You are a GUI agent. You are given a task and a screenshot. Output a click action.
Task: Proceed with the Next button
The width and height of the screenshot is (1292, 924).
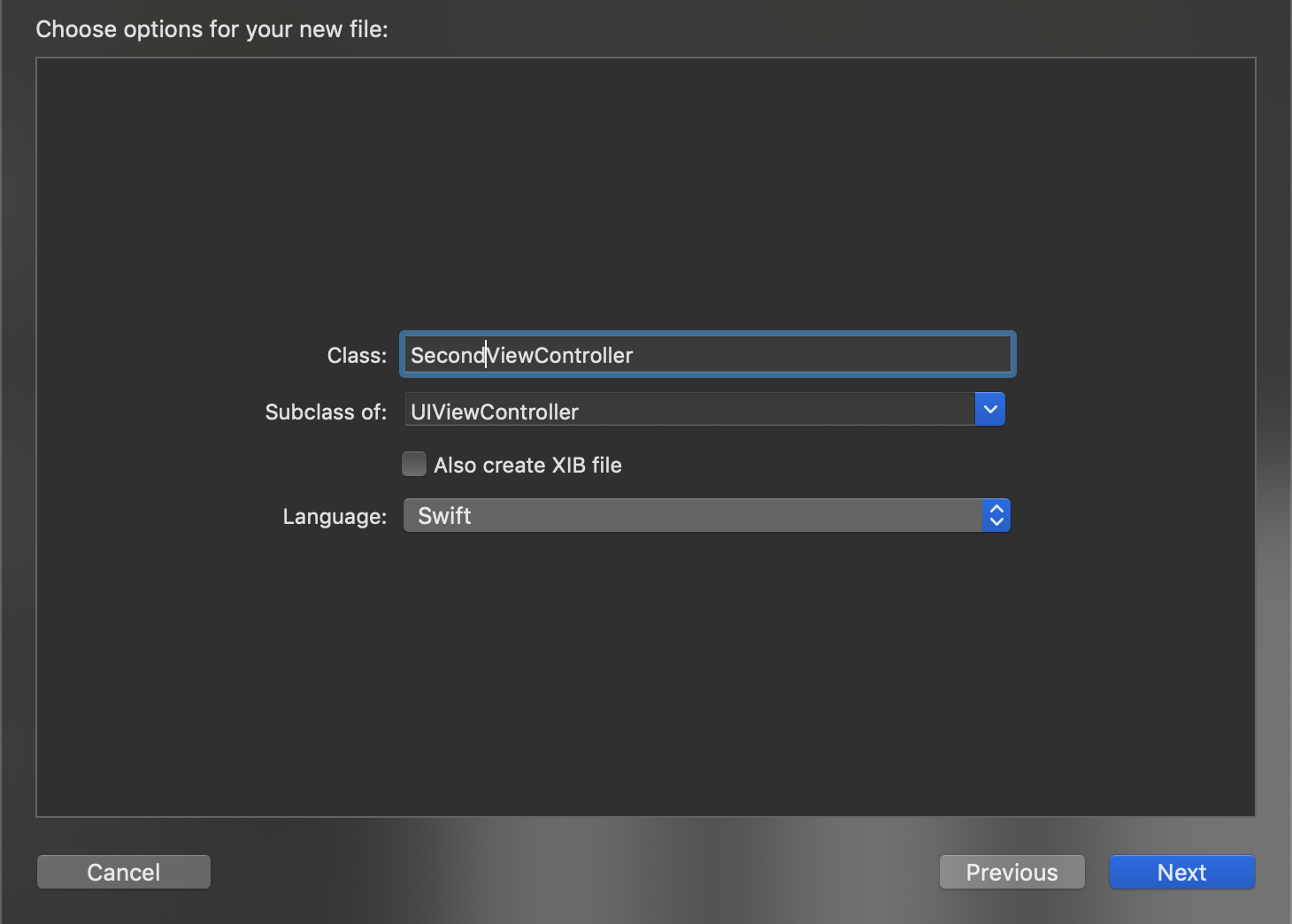pyautogui.click(x=1182, y=872)
